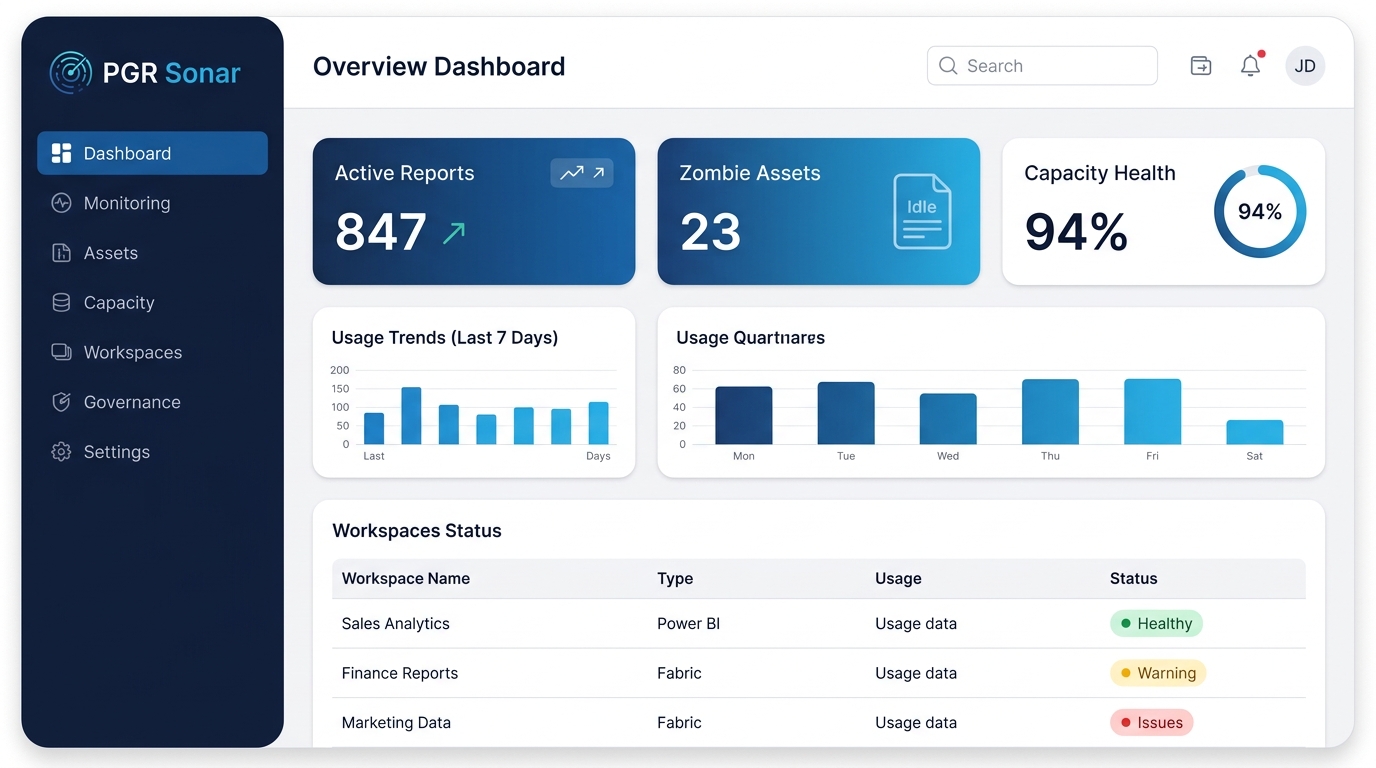The image size is (1376, 768).
Task: Click Fabric type in Finance Reports row
Action: click(x=679, y=673)
